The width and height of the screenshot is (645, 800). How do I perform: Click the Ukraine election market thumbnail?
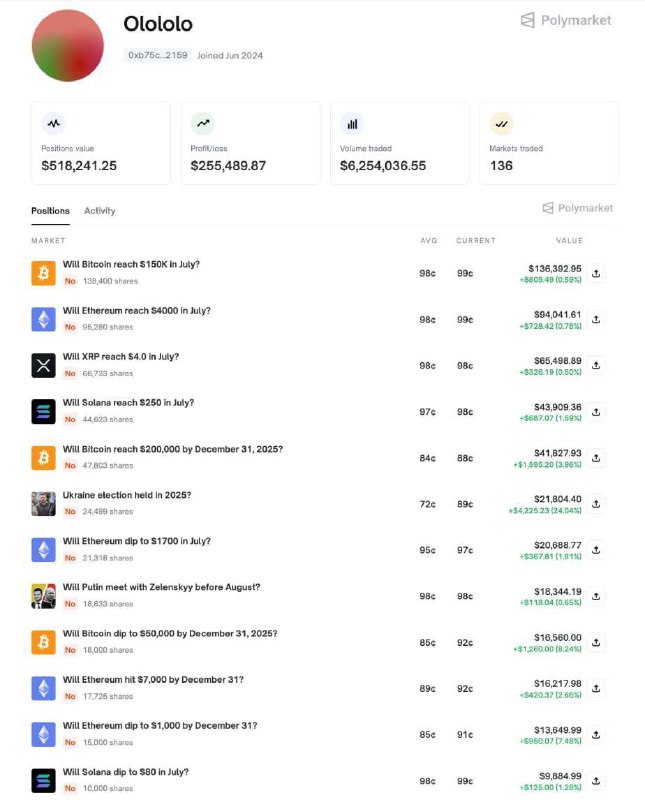point(43,503)
